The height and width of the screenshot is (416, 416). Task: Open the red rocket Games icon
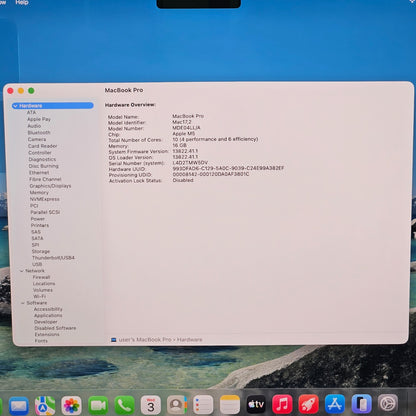tap(309, 404)
